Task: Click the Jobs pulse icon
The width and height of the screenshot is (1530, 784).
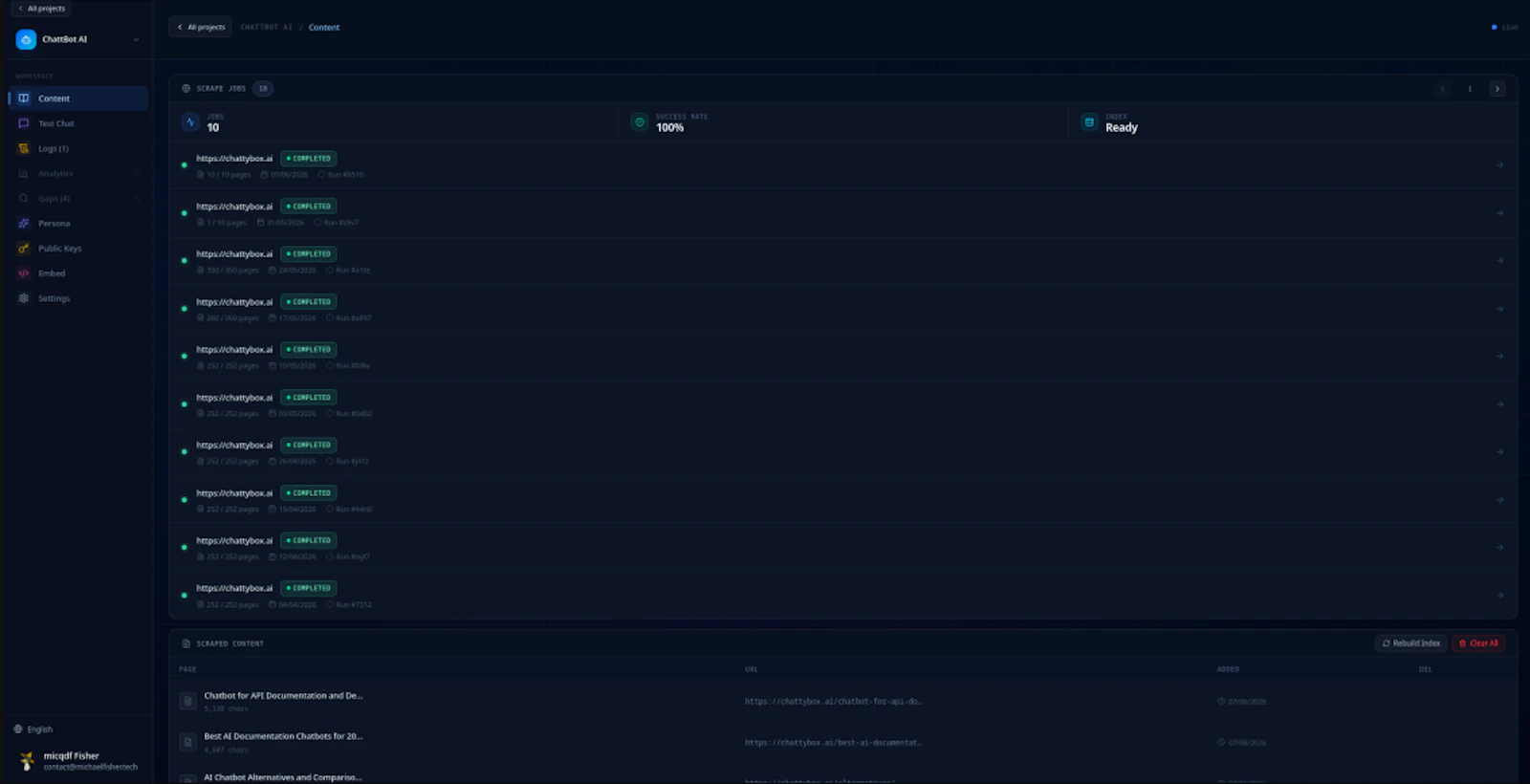Action: tap(190, 122)
